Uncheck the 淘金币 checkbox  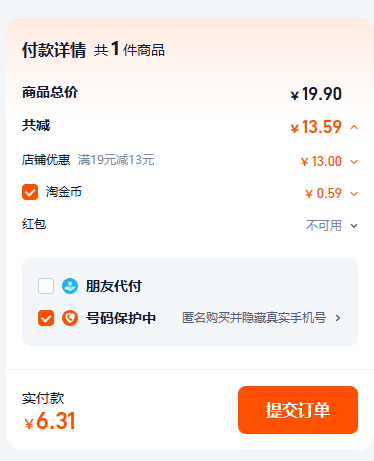(30, 192)
